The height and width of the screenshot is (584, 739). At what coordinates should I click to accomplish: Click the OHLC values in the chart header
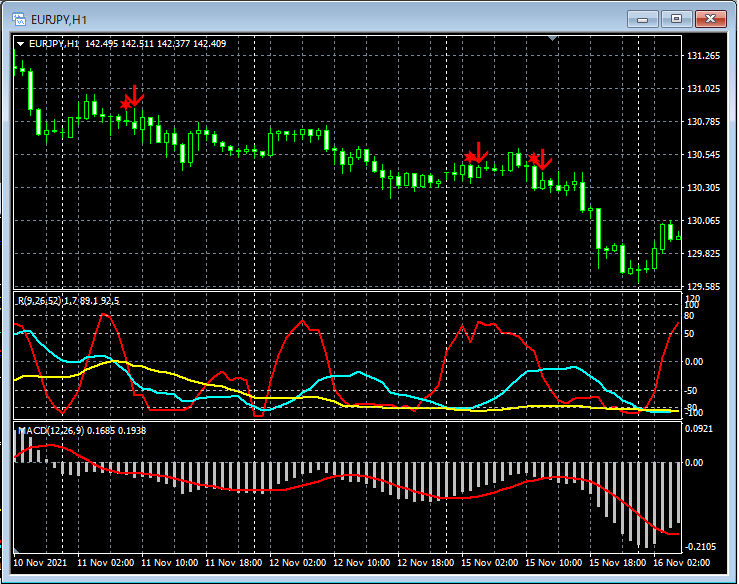click(155, 43)
